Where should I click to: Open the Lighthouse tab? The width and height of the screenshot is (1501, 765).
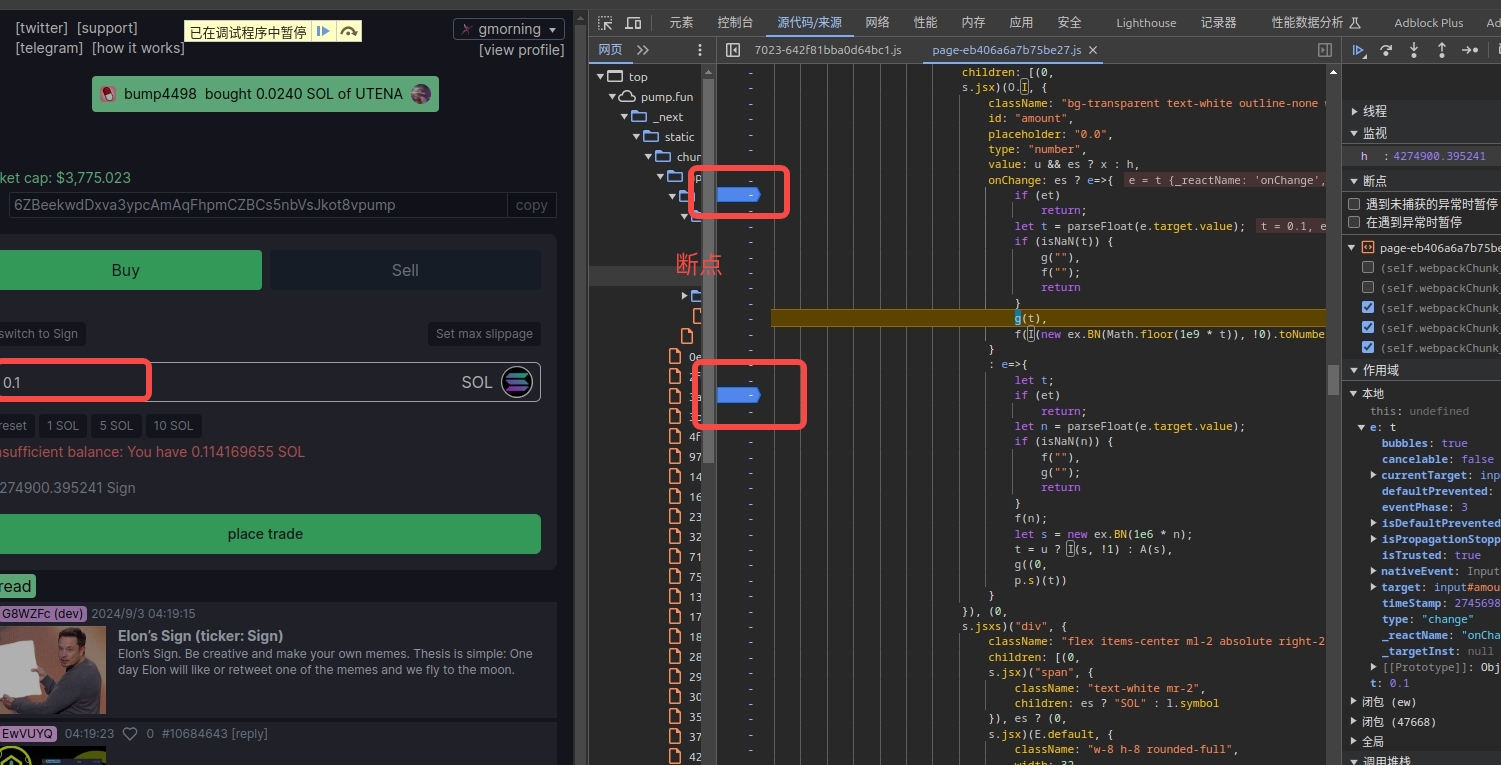[x=1146, y=23]
